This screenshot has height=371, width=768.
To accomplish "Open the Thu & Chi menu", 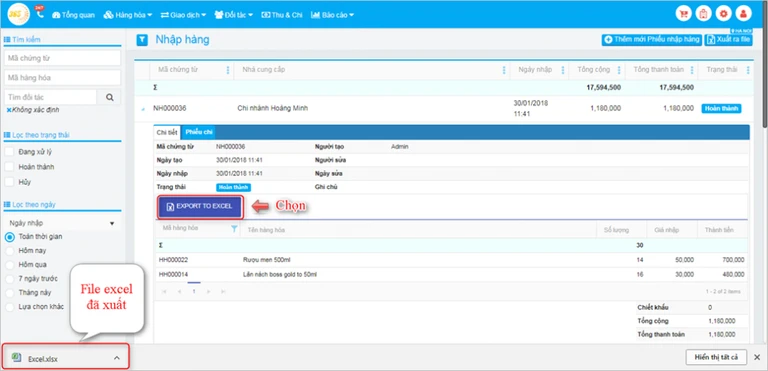I will pos(282,15).
